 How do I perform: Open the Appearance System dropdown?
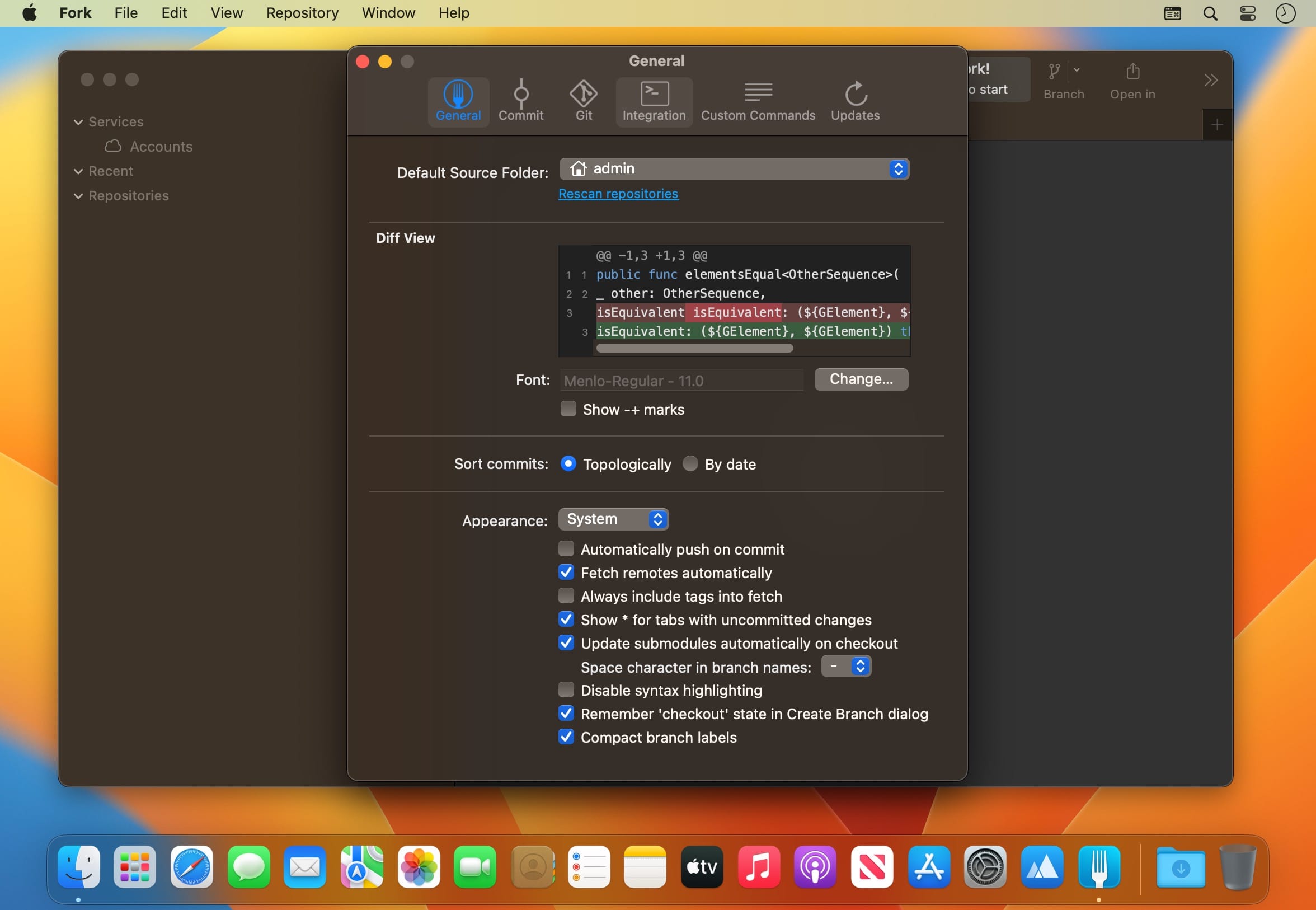(613, 519)
